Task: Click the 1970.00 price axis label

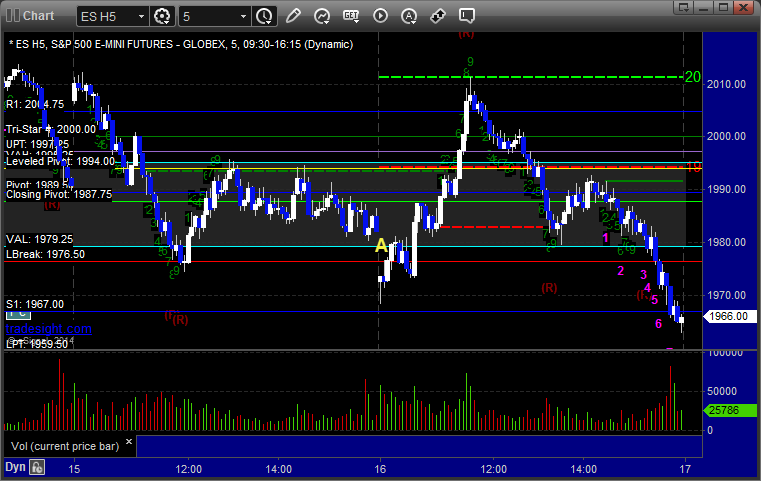Action: (727, 295)
